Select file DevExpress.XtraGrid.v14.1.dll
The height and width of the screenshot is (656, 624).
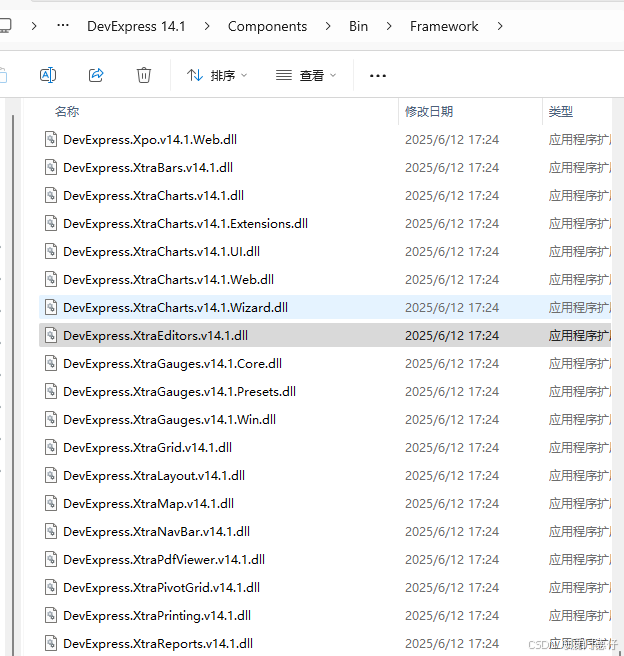(325, 448)
